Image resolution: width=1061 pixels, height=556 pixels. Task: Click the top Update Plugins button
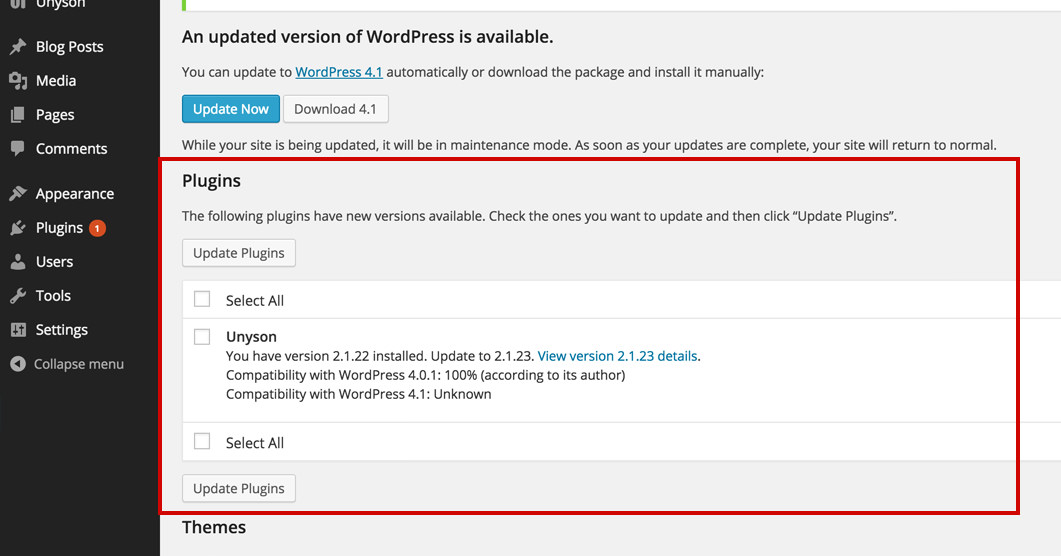tap(239, 253)
